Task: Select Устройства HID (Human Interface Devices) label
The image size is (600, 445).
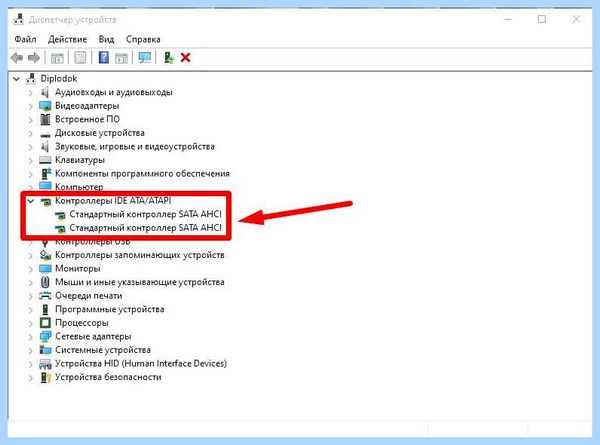Action: (x=141, y=363)
